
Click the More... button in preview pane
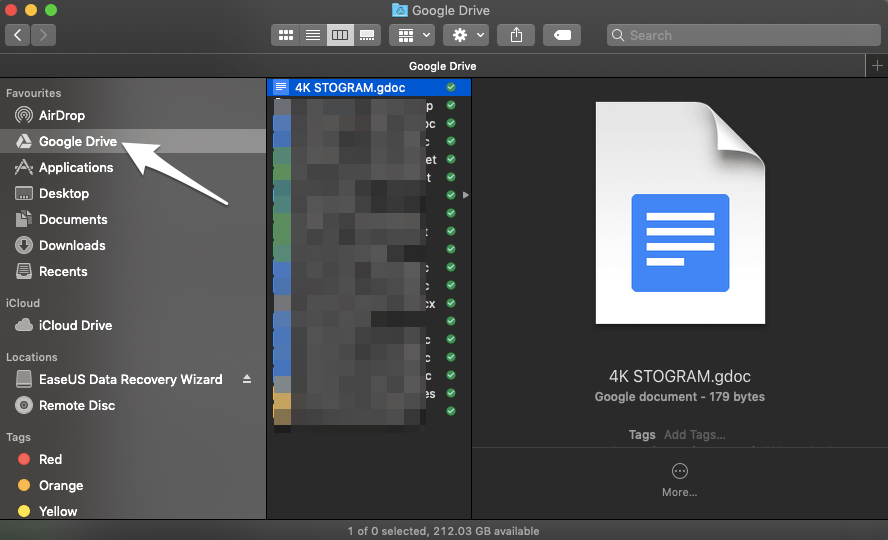click(x=680, y=479)
